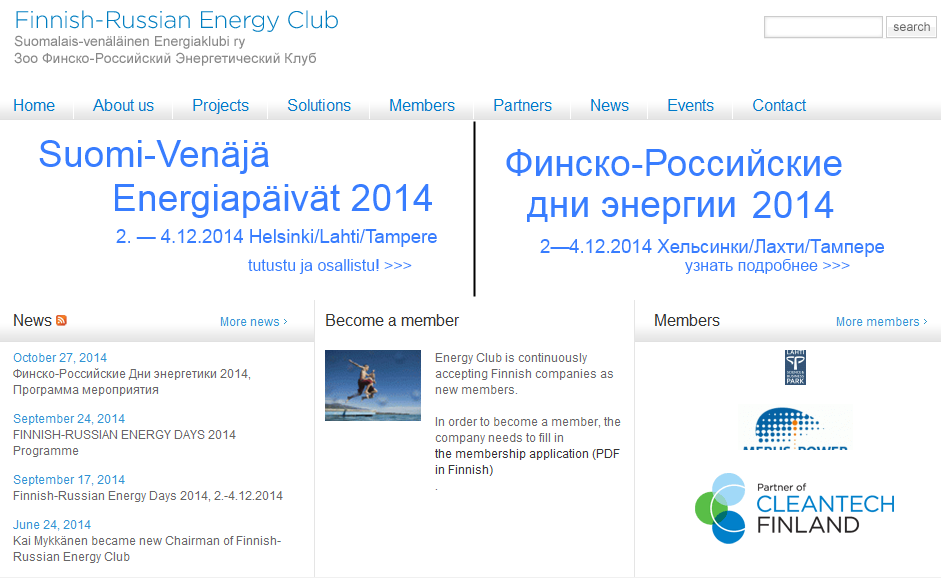
Task: Click the Kai Mykkänen new Chairman headline
Action: 147,549
